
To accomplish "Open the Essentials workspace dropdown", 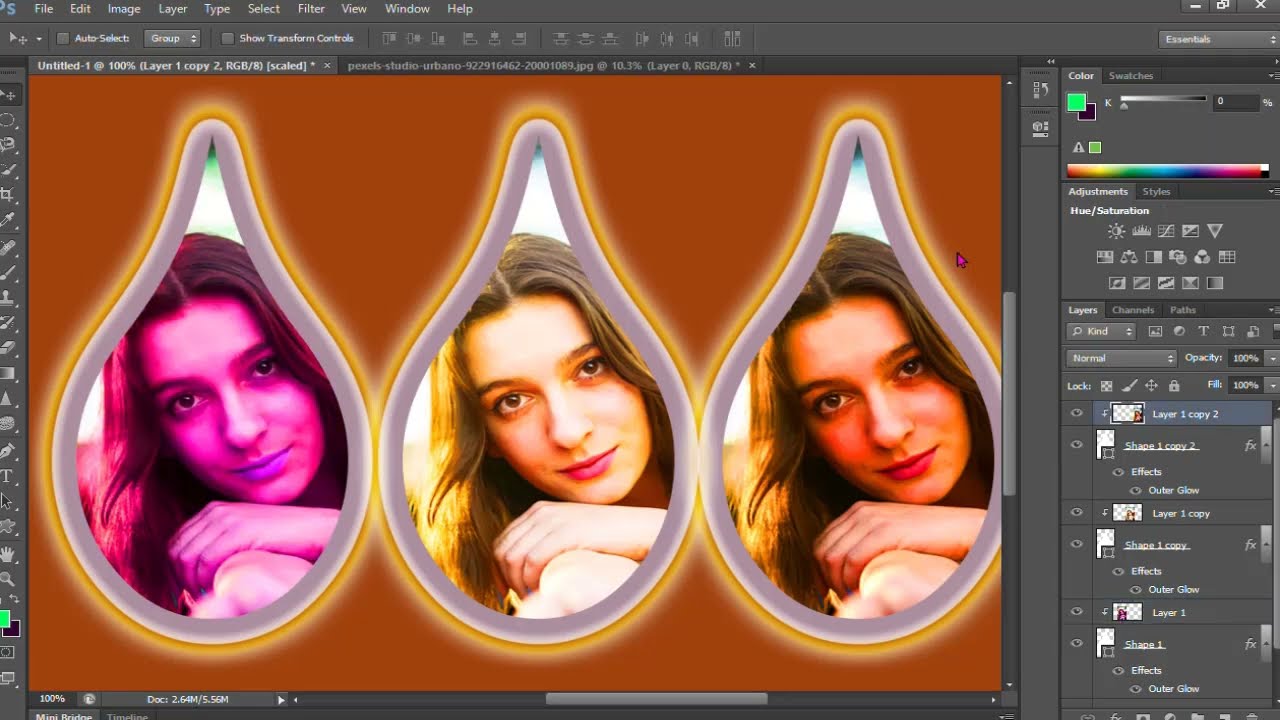I will pos(1218,39).
